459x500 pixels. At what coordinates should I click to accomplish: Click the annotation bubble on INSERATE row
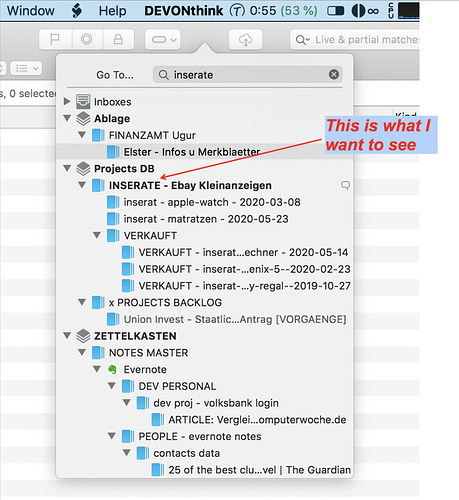[345, 185]
